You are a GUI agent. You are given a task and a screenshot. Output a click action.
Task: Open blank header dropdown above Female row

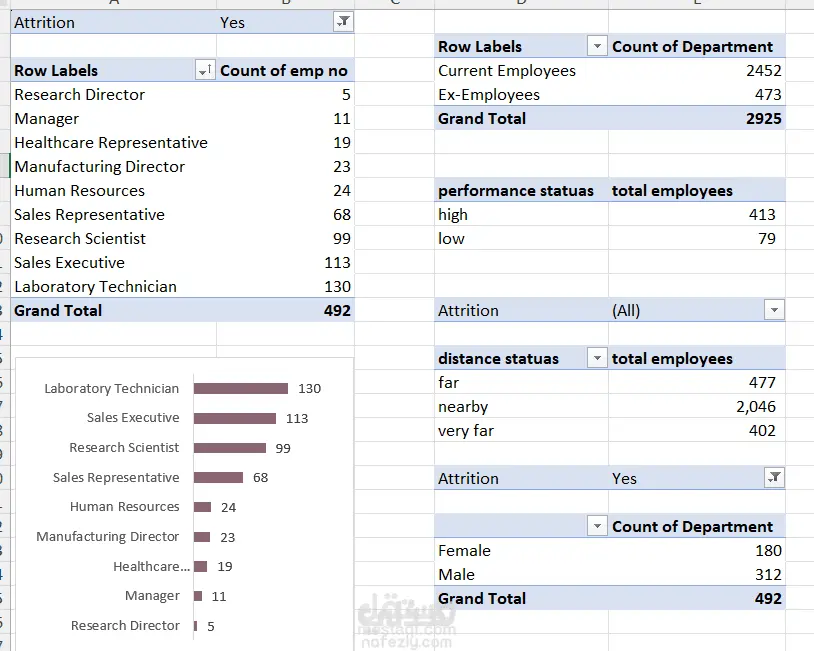597,526
